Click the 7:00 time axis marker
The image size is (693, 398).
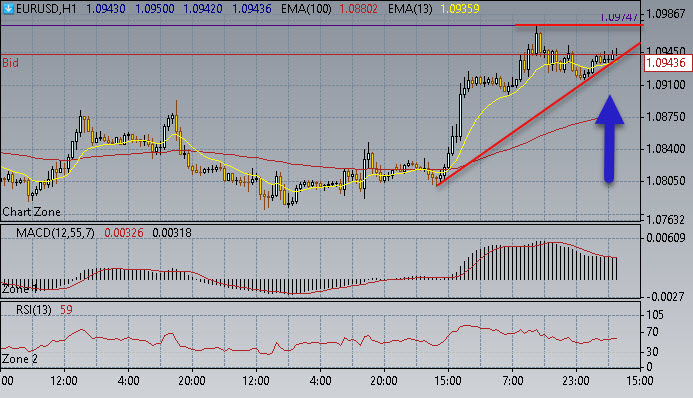pyautogui.click(x=512, y=380)
